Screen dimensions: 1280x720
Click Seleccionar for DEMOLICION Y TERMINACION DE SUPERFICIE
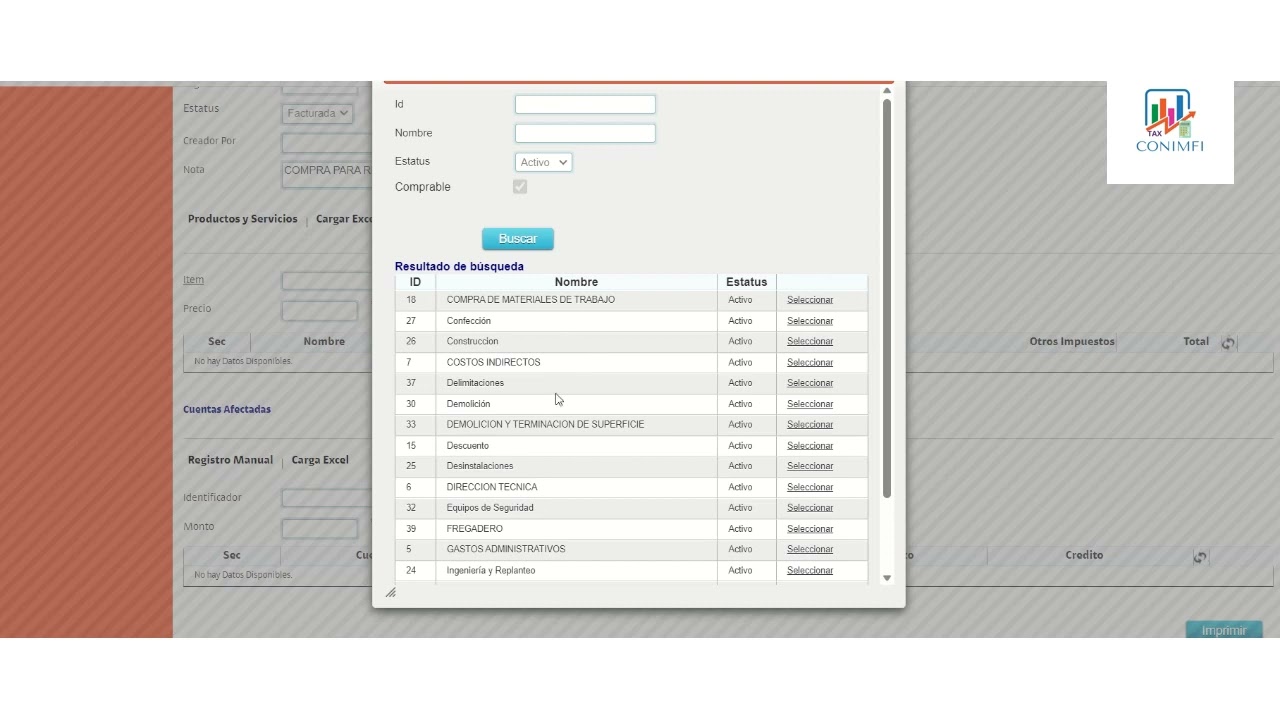pos(810,424)
